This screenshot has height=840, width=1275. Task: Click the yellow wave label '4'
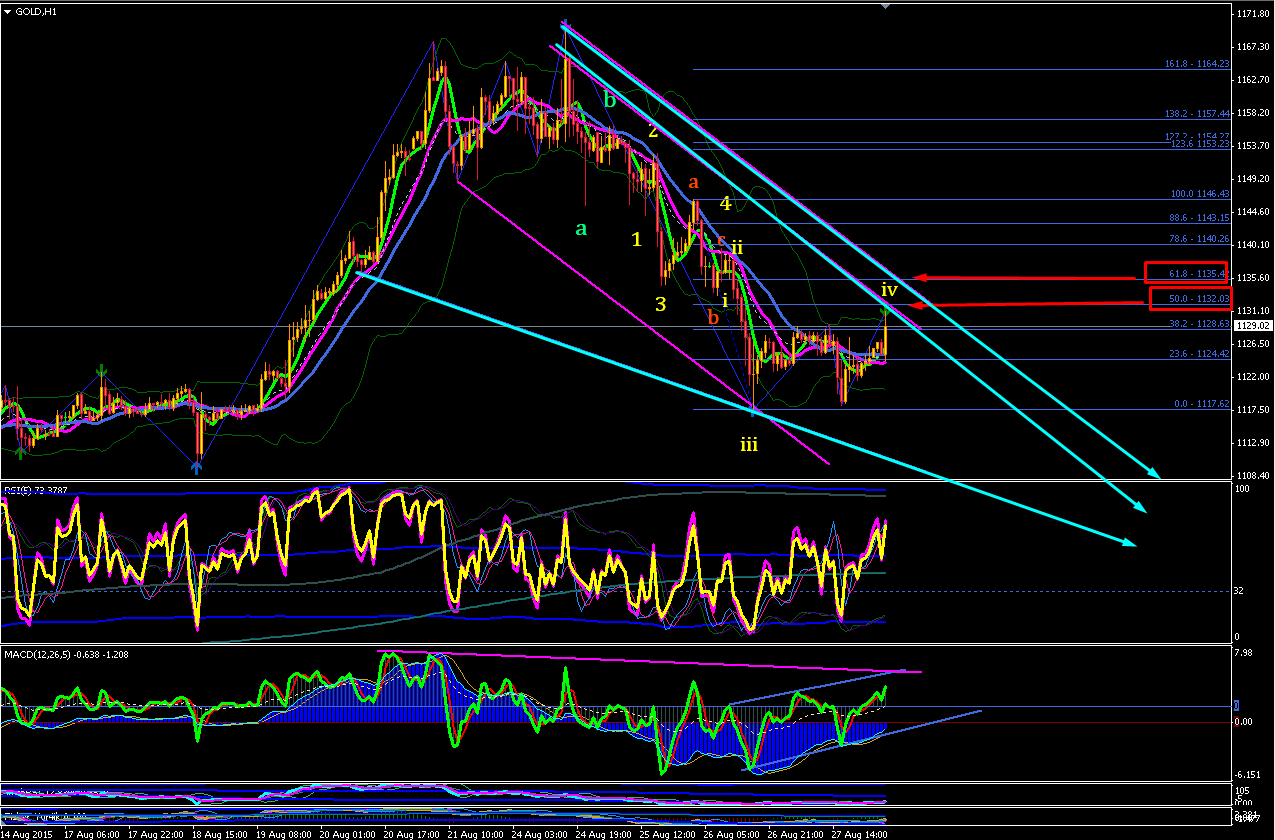(726, 203)
